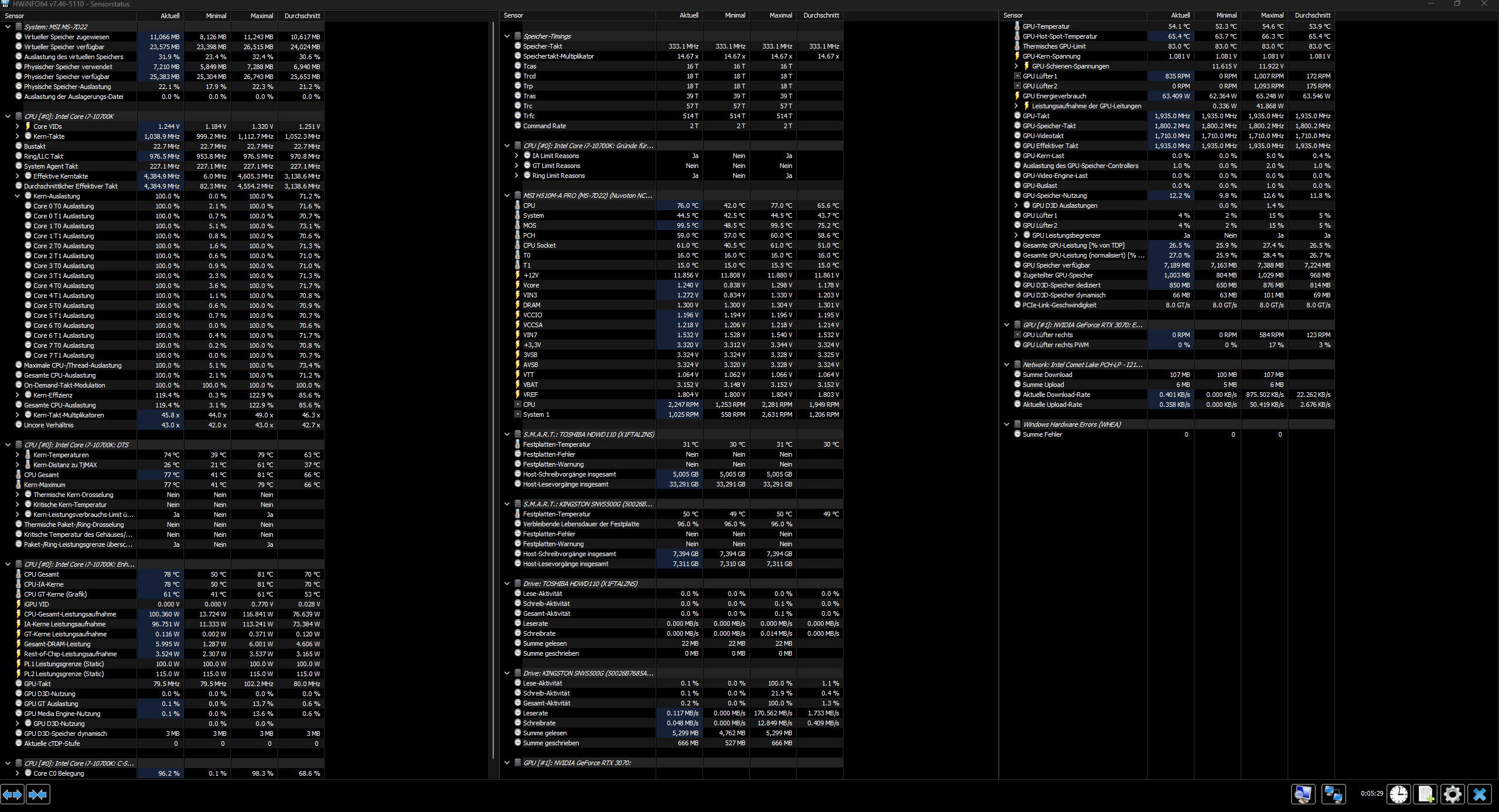Click the shrink layout arrows button
The height and width of the screenshot is (812, 1499).
pyautogui.click(x=38, y=794)
